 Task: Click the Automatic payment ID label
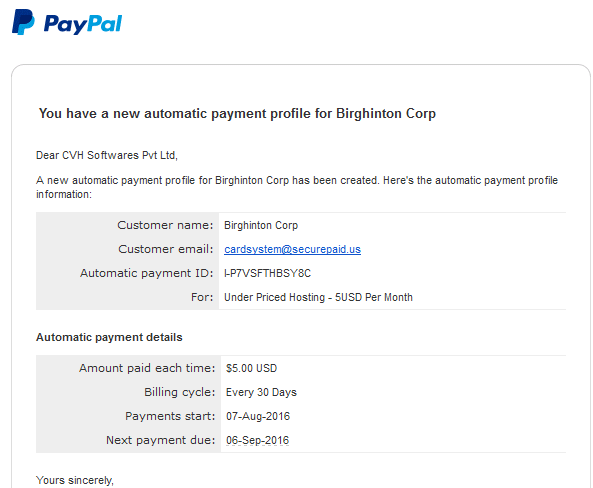coord(147,273)
